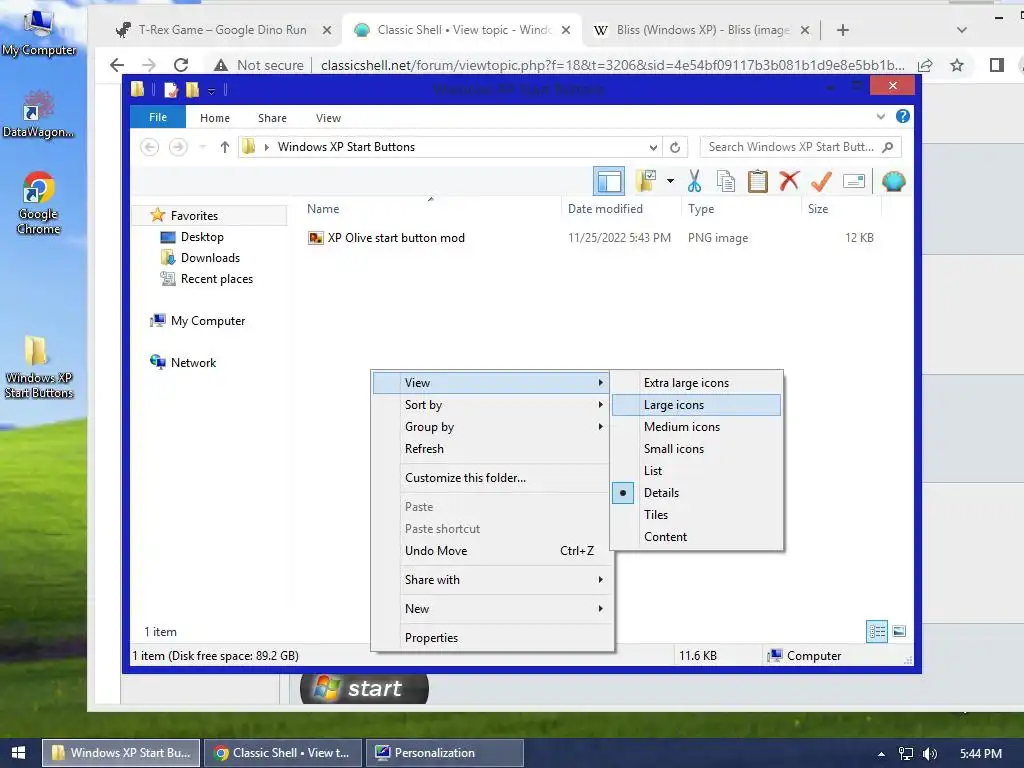Open recent locations dropdown arrow

point(202,147)
